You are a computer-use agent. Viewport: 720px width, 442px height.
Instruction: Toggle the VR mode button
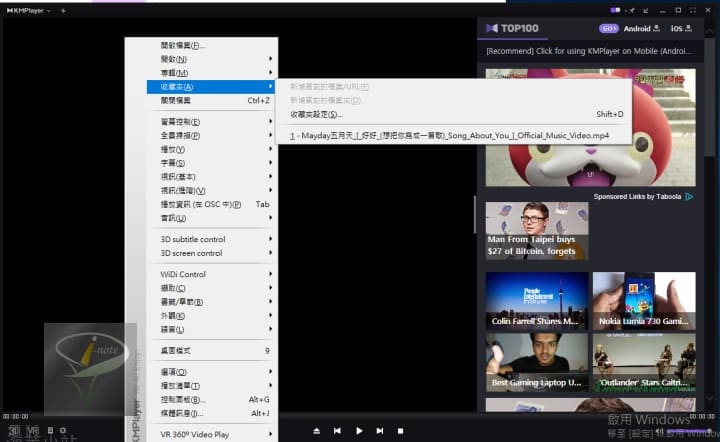coord(33,430)
